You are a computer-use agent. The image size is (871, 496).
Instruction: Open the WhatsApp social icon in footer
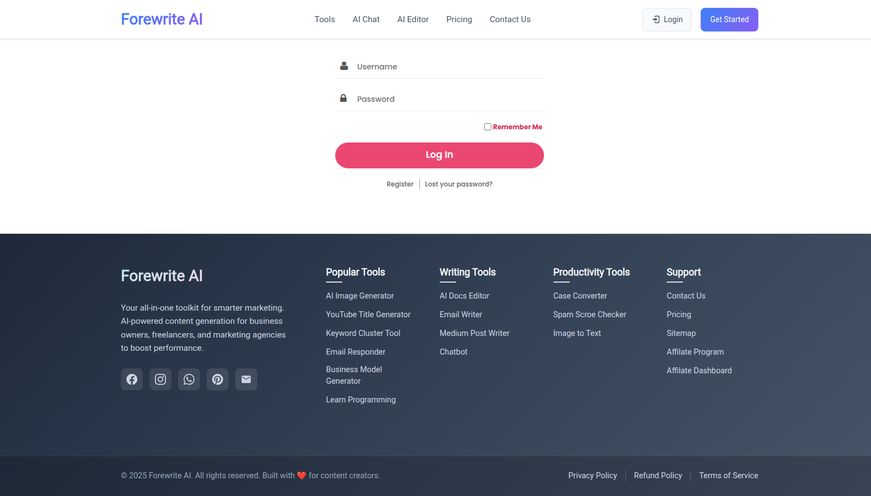tap(189, 379)
